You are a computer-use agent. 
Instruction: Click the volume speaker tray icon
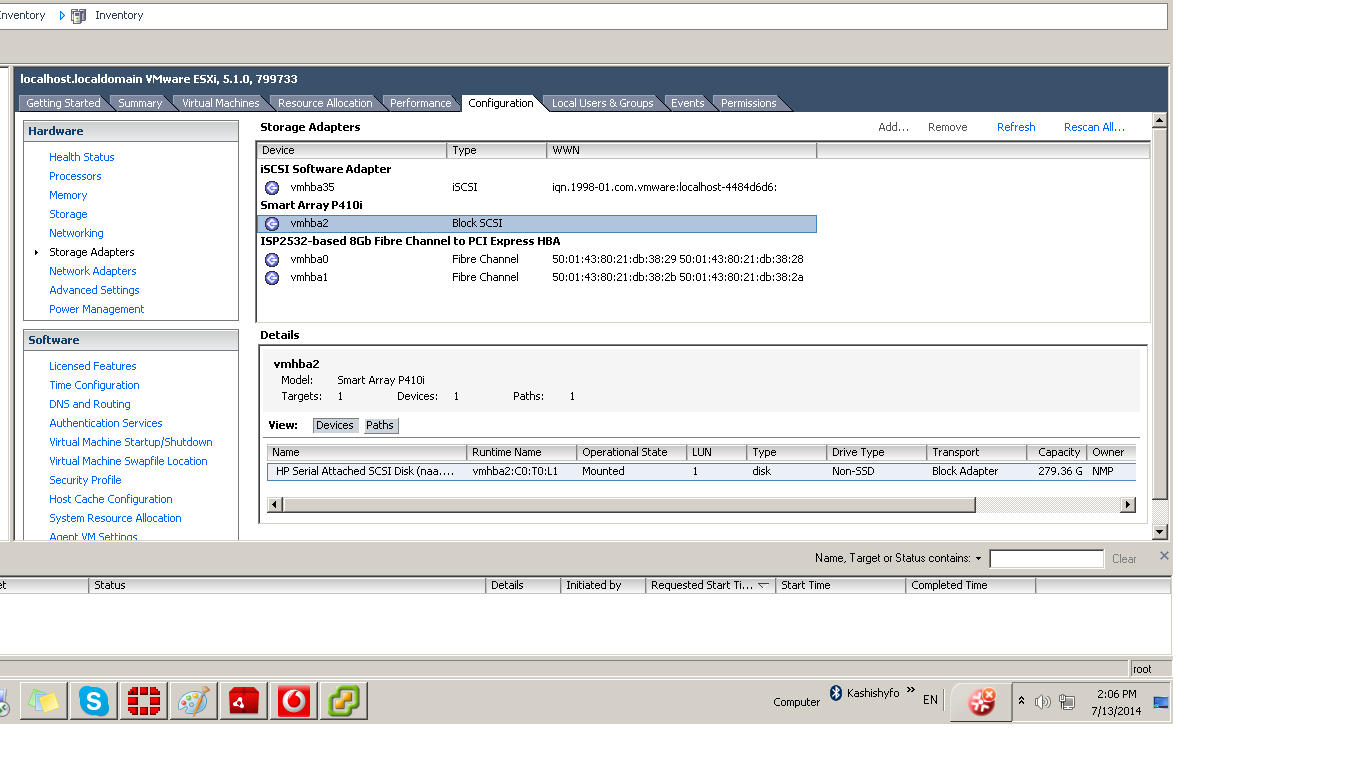click(x=1043, y=702)
